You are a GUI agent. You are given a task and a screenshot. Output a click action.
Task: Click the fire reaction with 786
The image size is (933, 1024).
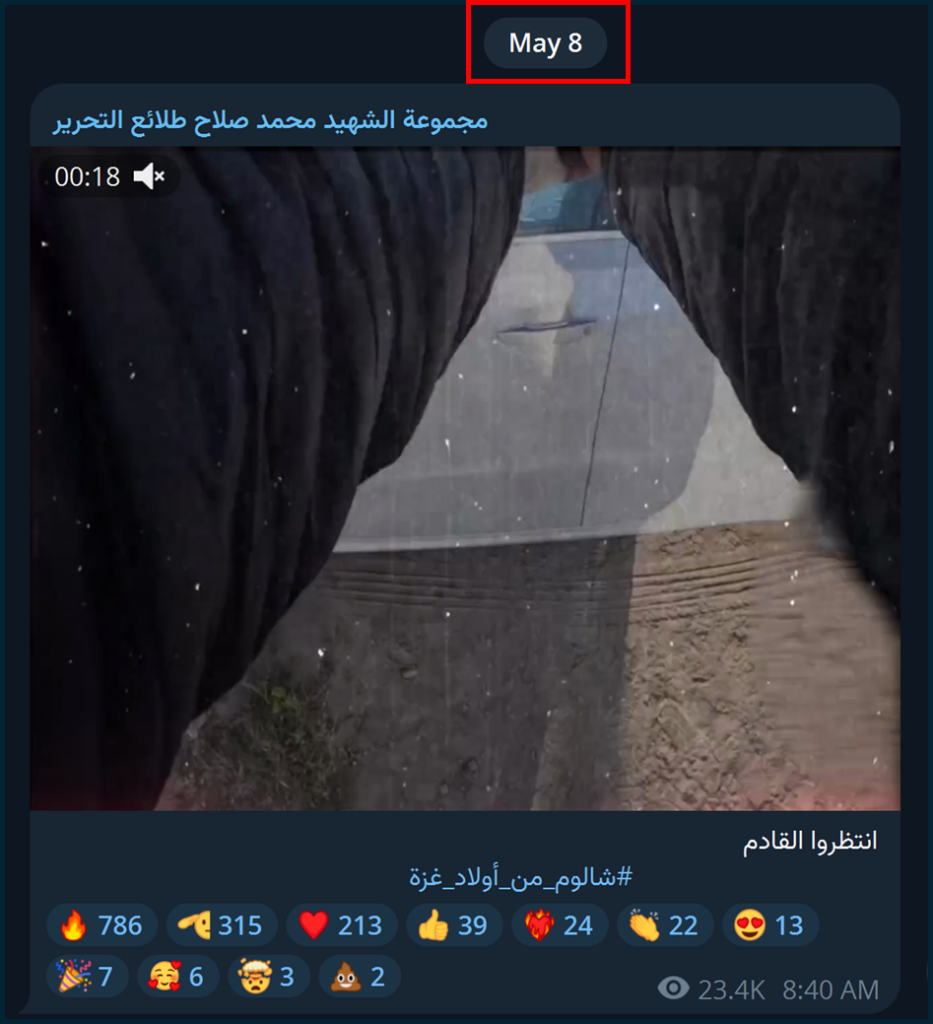(101, 925)
